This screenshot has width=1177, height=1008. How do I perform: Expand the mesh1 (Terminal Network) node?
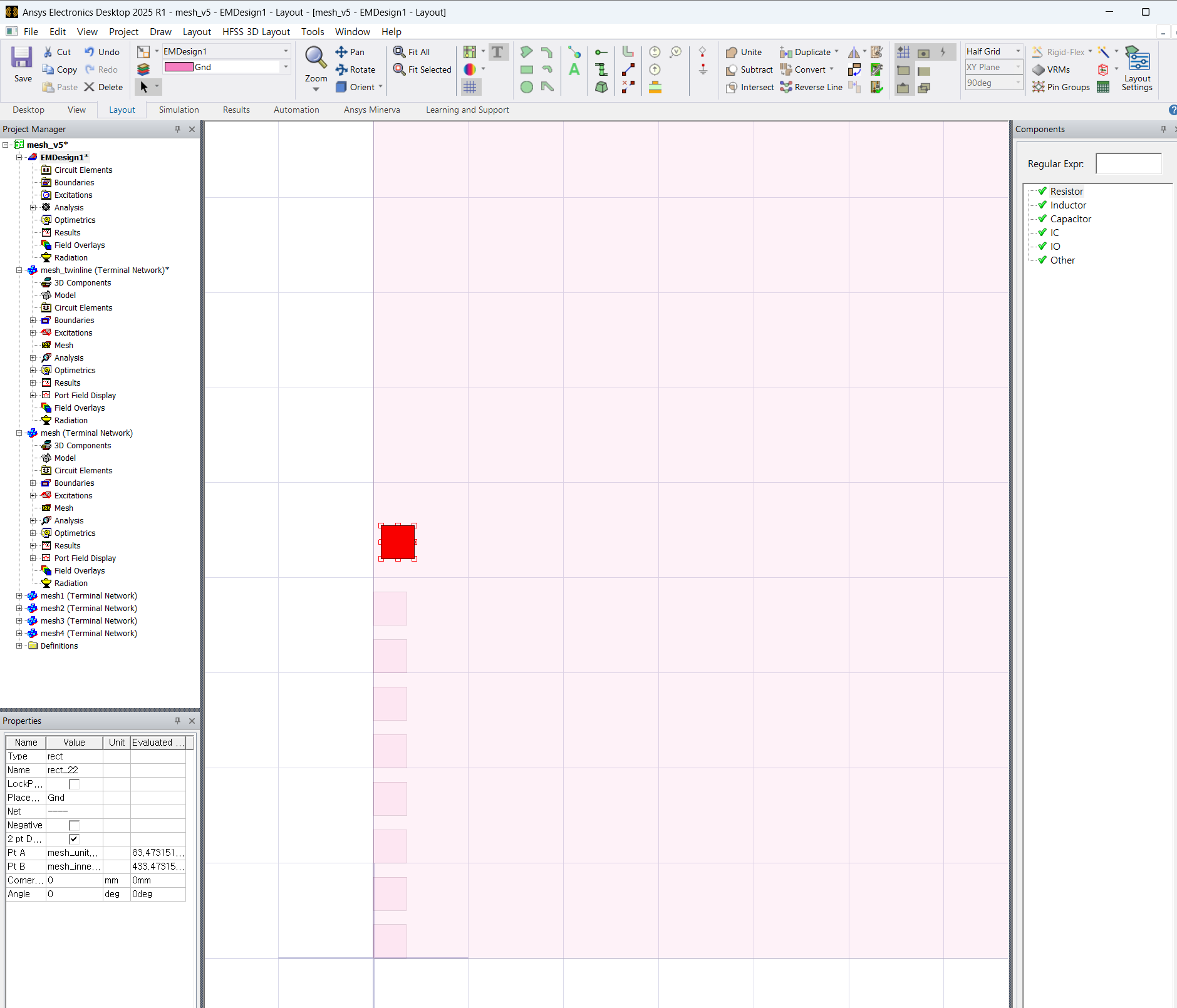[x=19, y=596]
